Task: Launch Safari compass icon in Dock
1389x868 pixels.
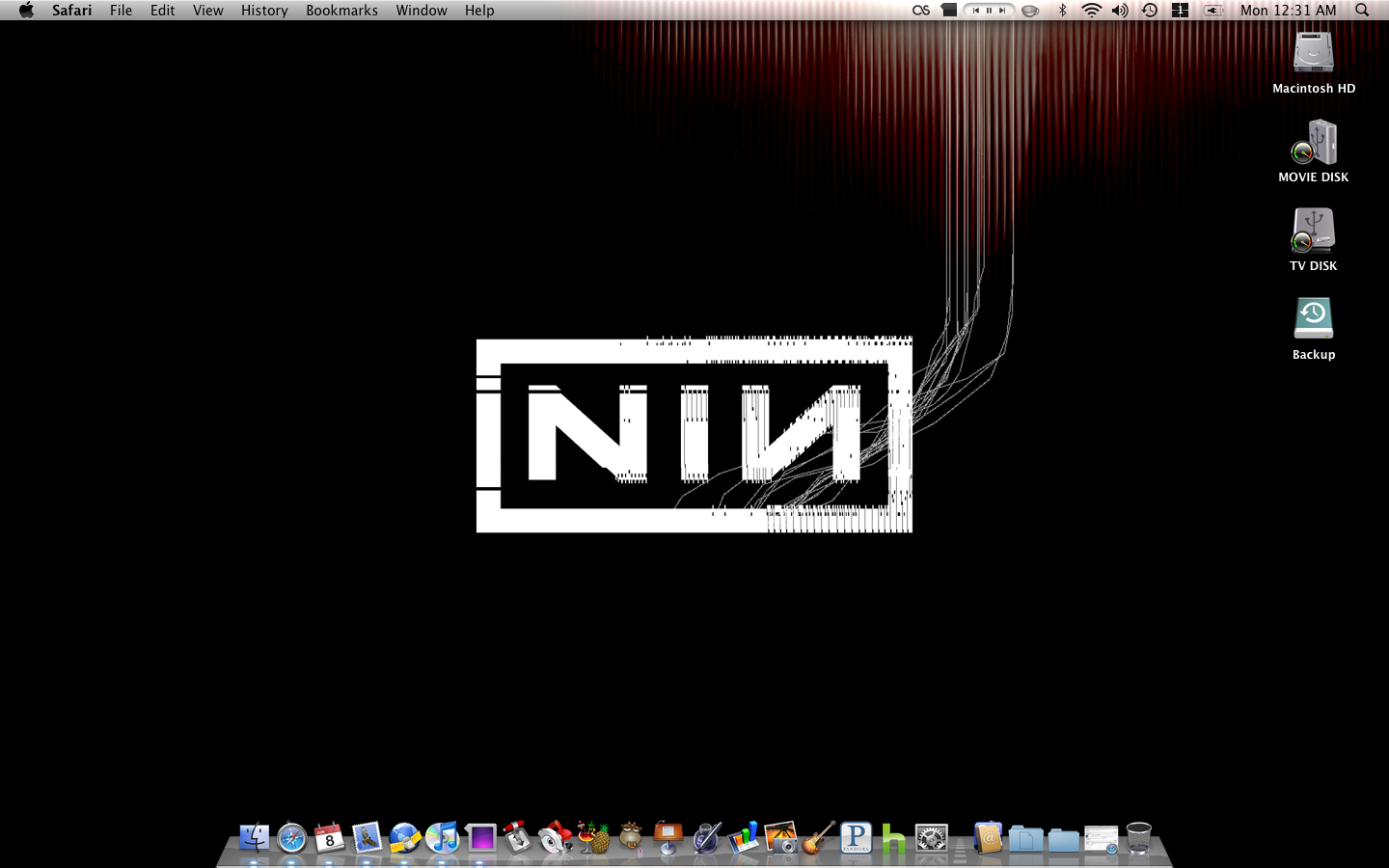Action: 292,837
